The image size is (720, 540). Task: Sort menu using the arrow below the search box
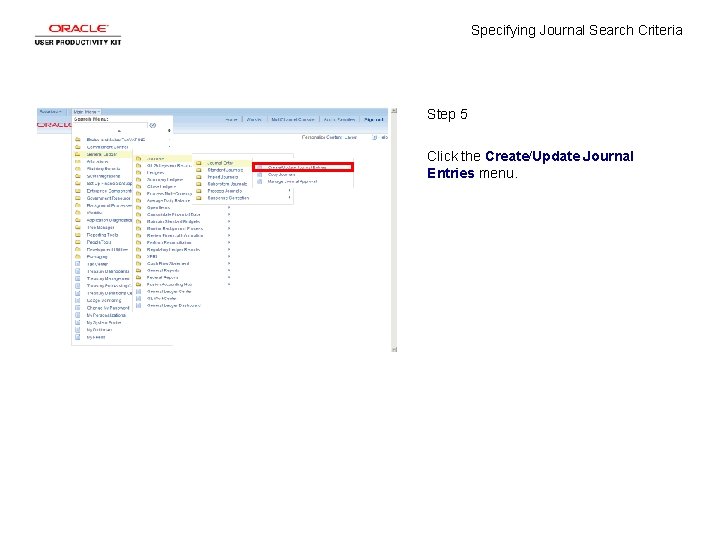click(119, 131)
